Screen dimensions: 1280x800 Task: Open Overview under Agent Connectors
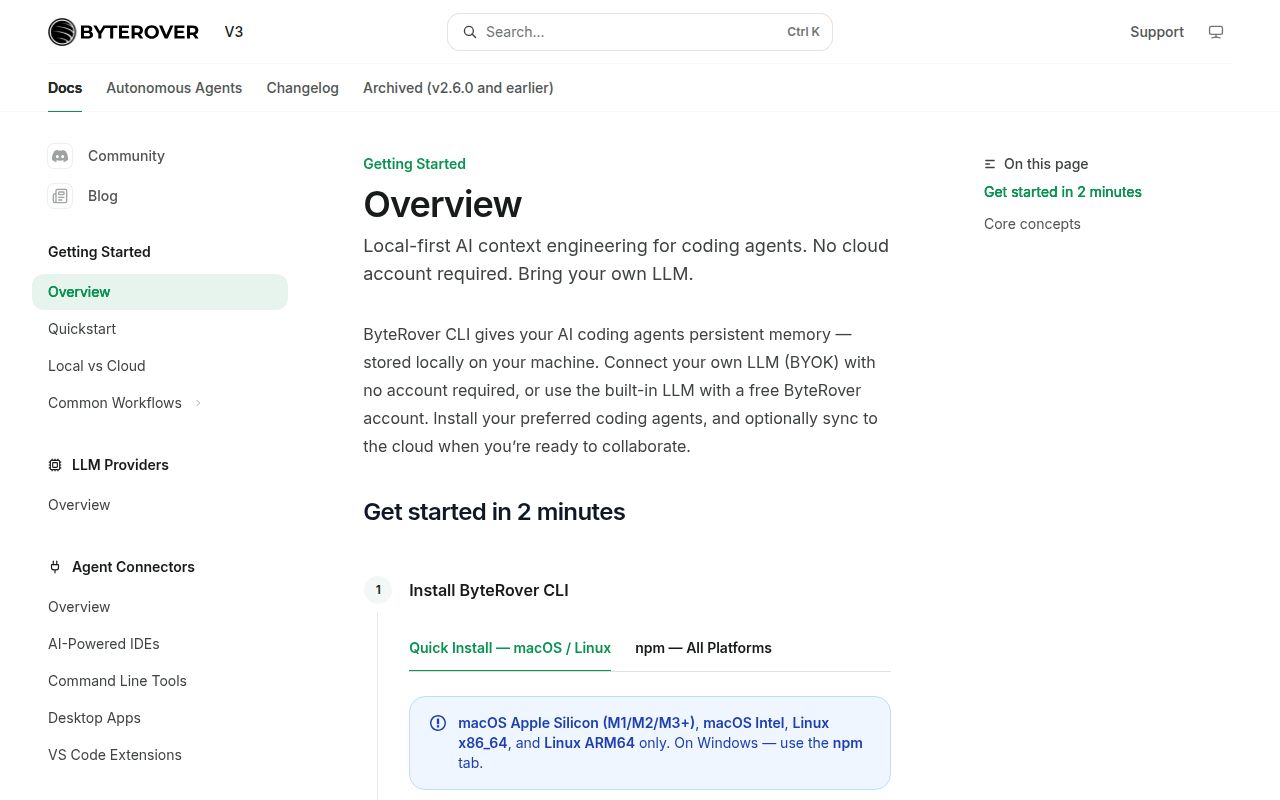click(79, 607)
